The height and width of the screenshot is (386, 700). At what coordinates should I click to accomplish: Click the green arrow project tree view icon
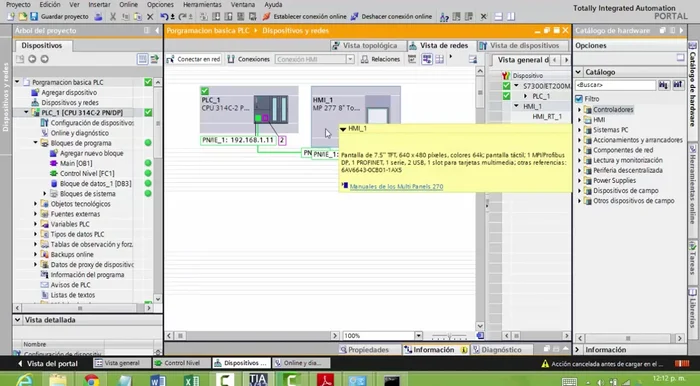pyautogui.click(x=154, y=59)
